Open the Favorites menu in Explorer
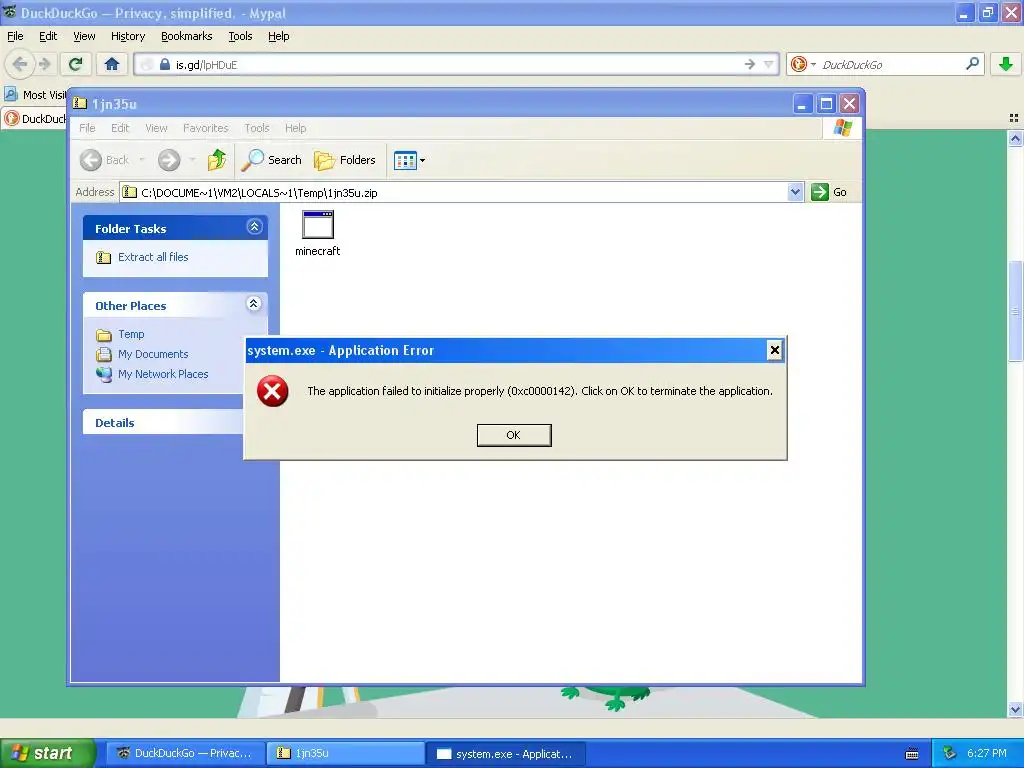Viewport: 1024px width, 768px height. pyautogui.click(x=206, y=128)
